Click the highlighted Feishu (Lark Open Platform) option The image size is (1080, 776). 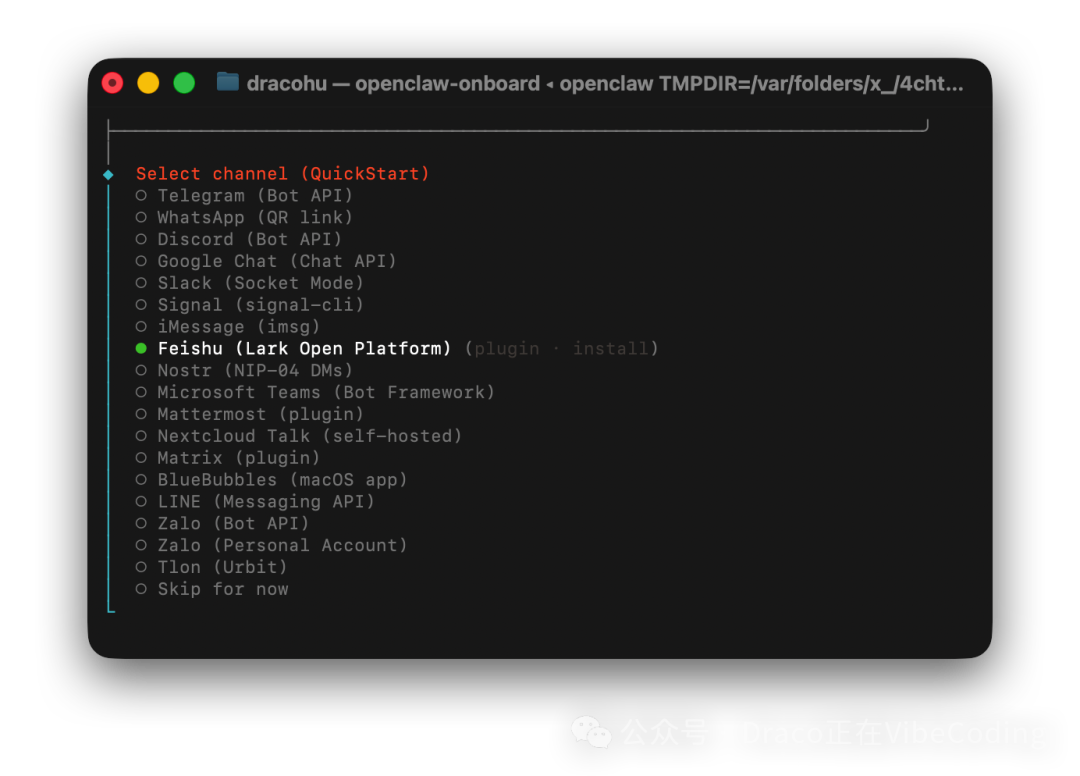[302, 348]
